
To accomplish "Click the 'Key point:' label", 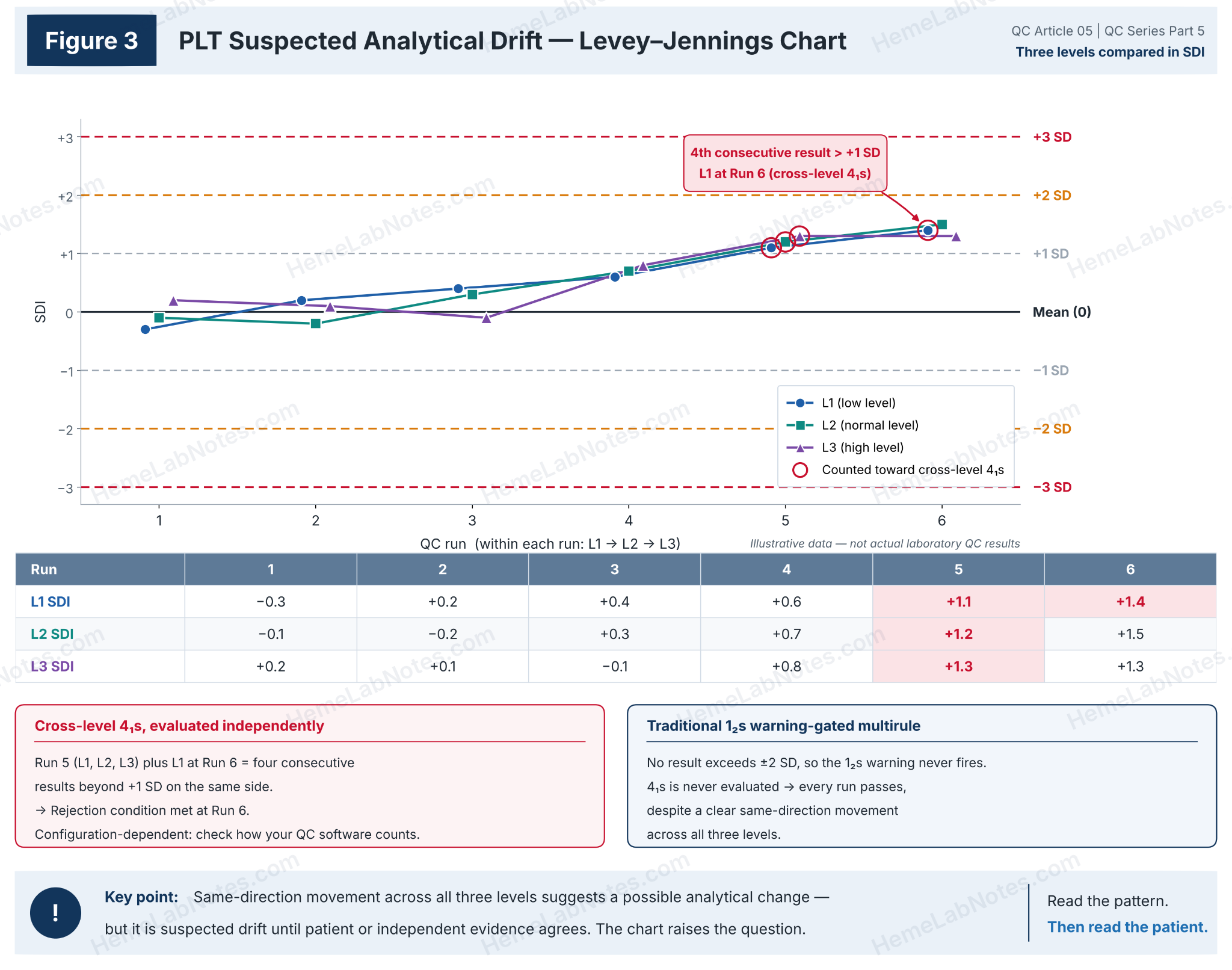I will 141,897.
